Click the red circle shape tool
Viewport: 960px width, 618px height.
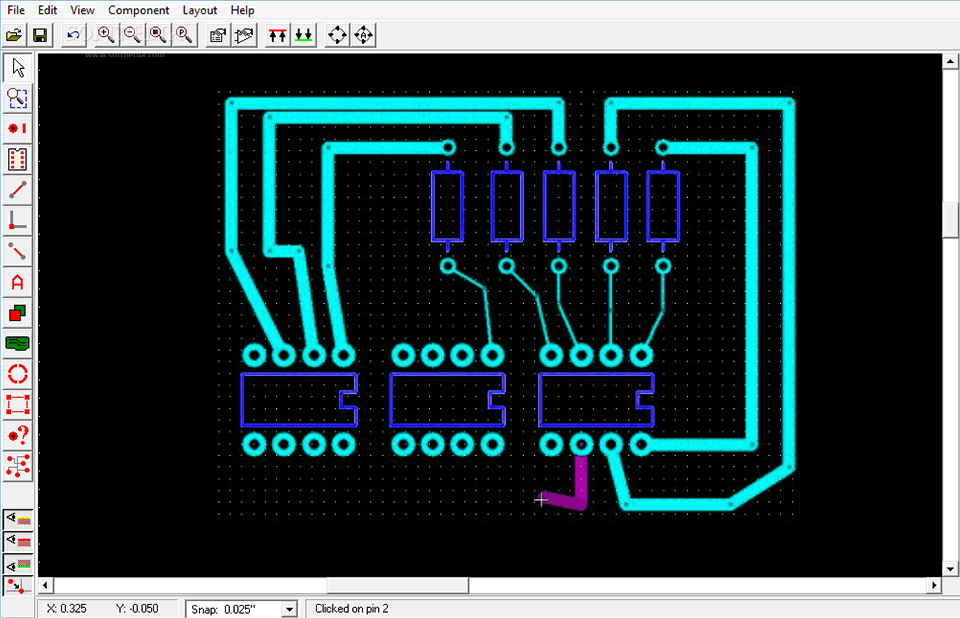17,374
